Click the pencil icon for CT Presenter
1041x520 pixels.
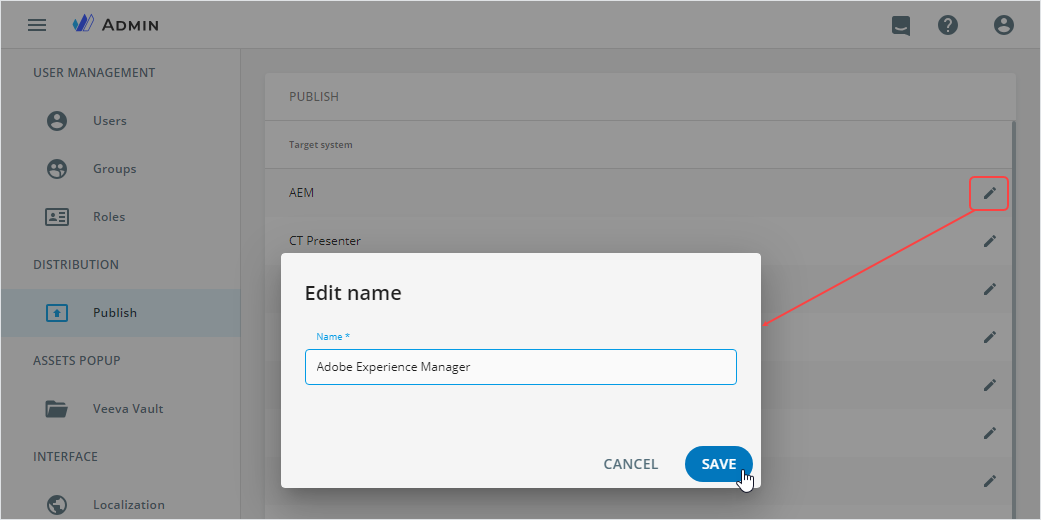pos(989,241)
